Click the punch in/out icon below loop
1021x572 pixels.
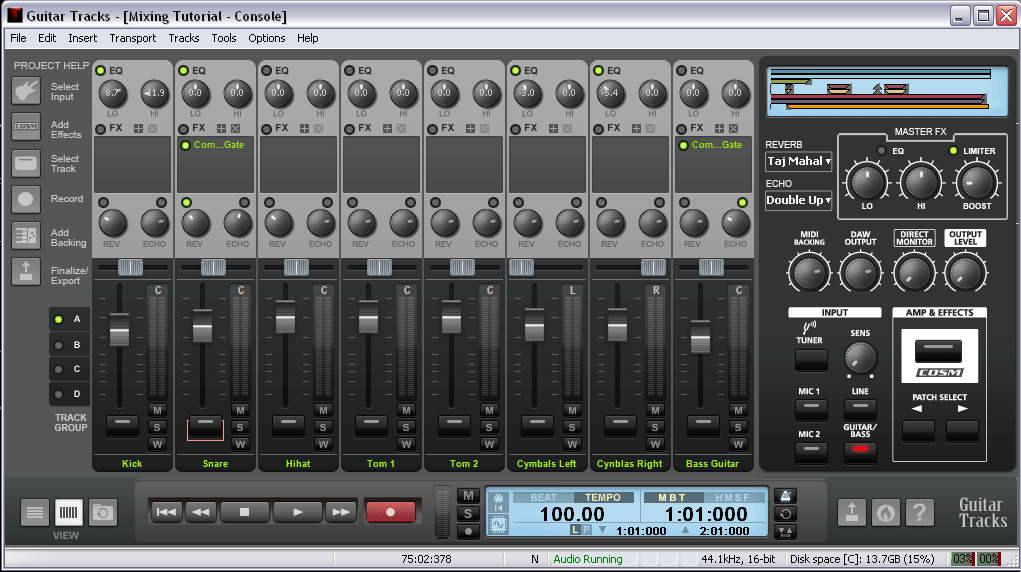point(785,532)
